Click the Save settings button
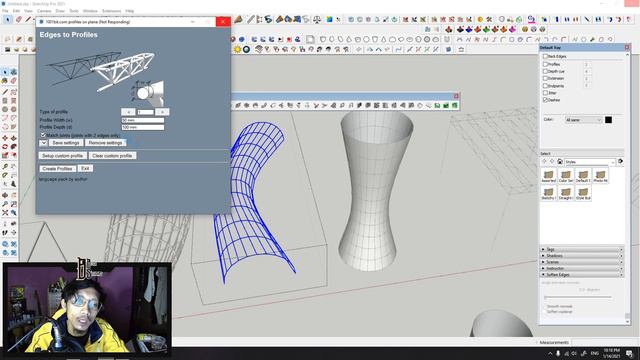This screenshot has height=360, width=640. (66, 143)
